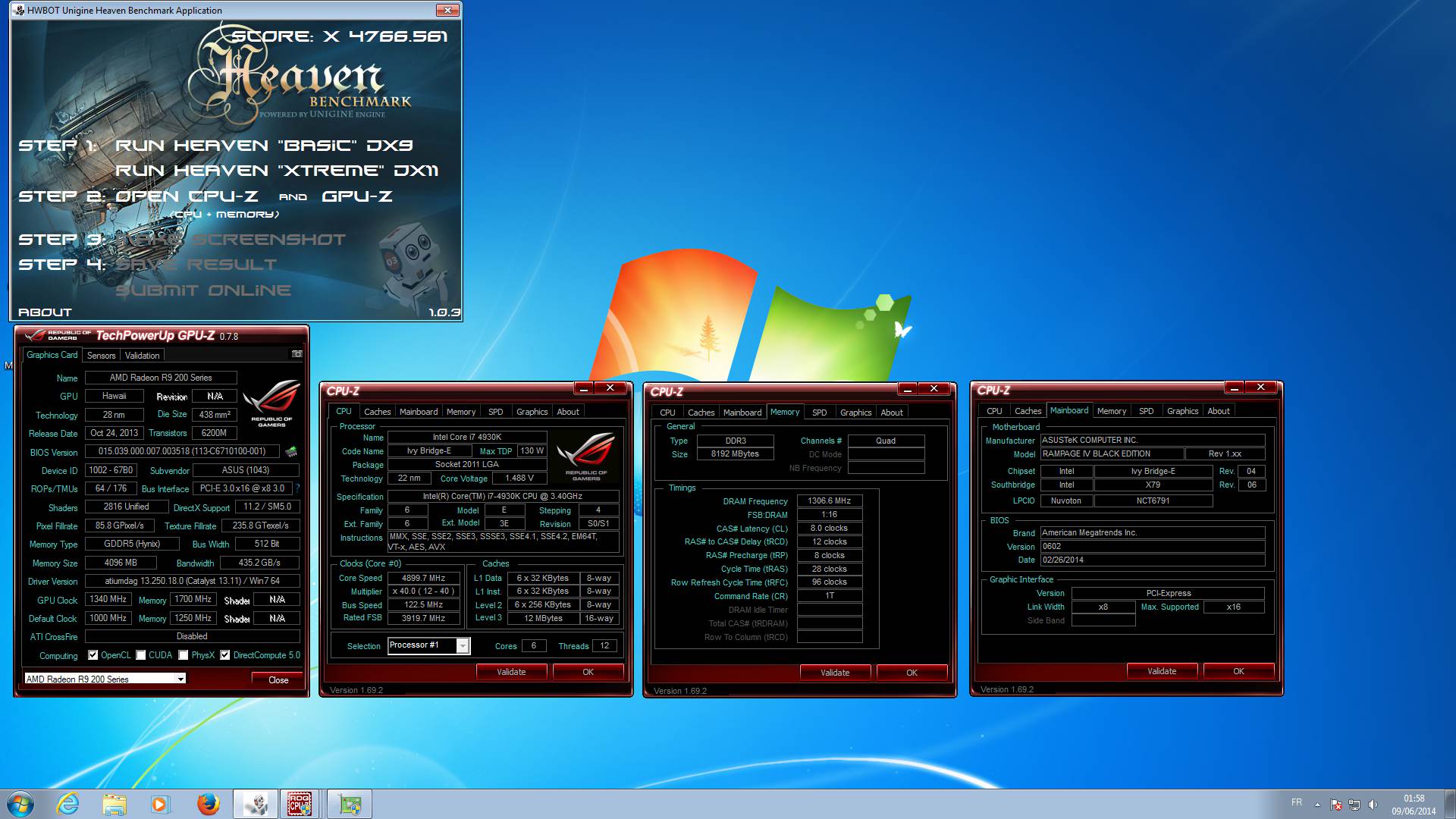
Task: Click SAVE SCREENSHOT in Heaven step 3
Action: click(231, 240)
